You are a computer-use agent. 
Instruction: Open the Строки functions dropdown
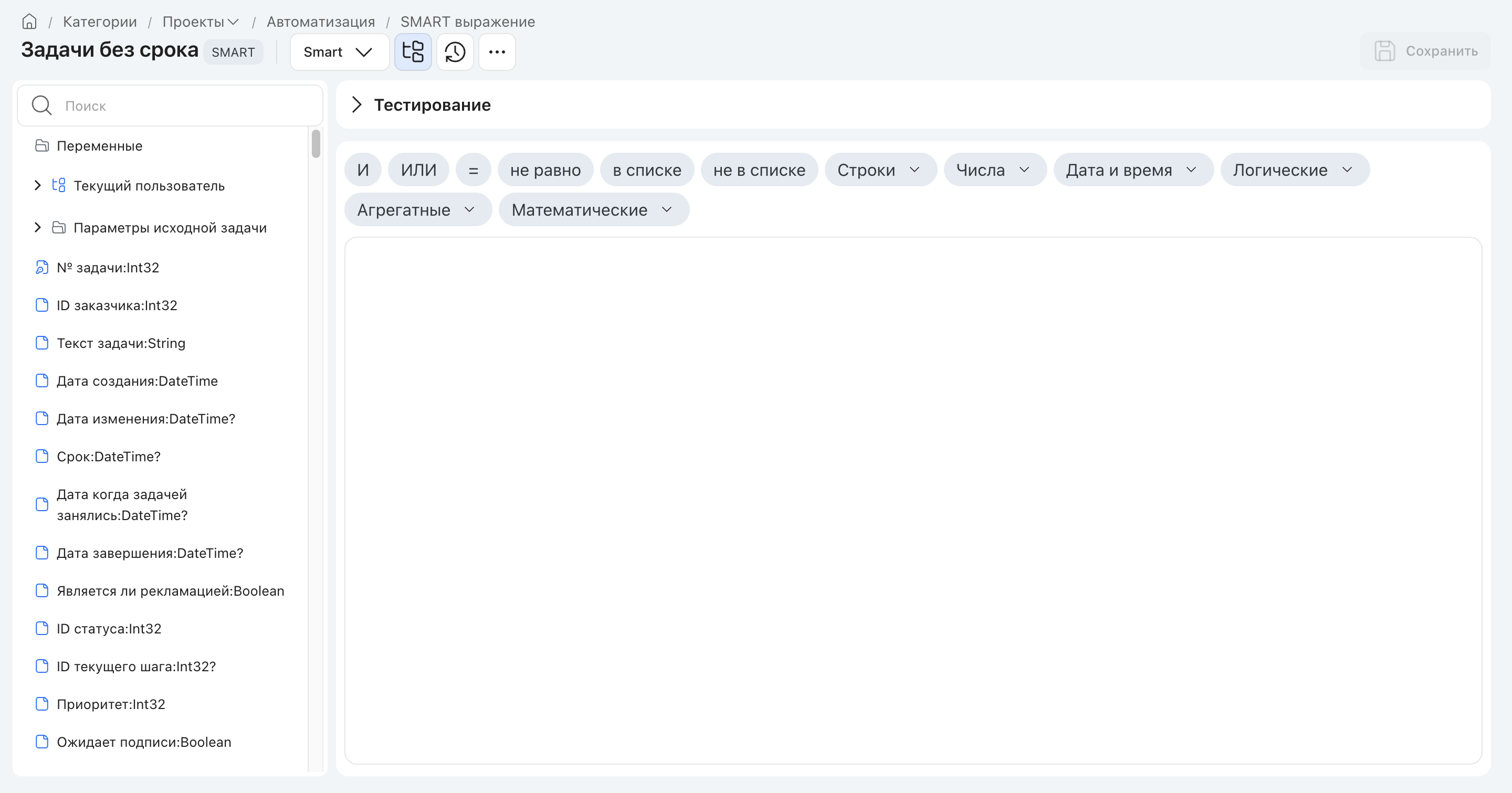880,170
